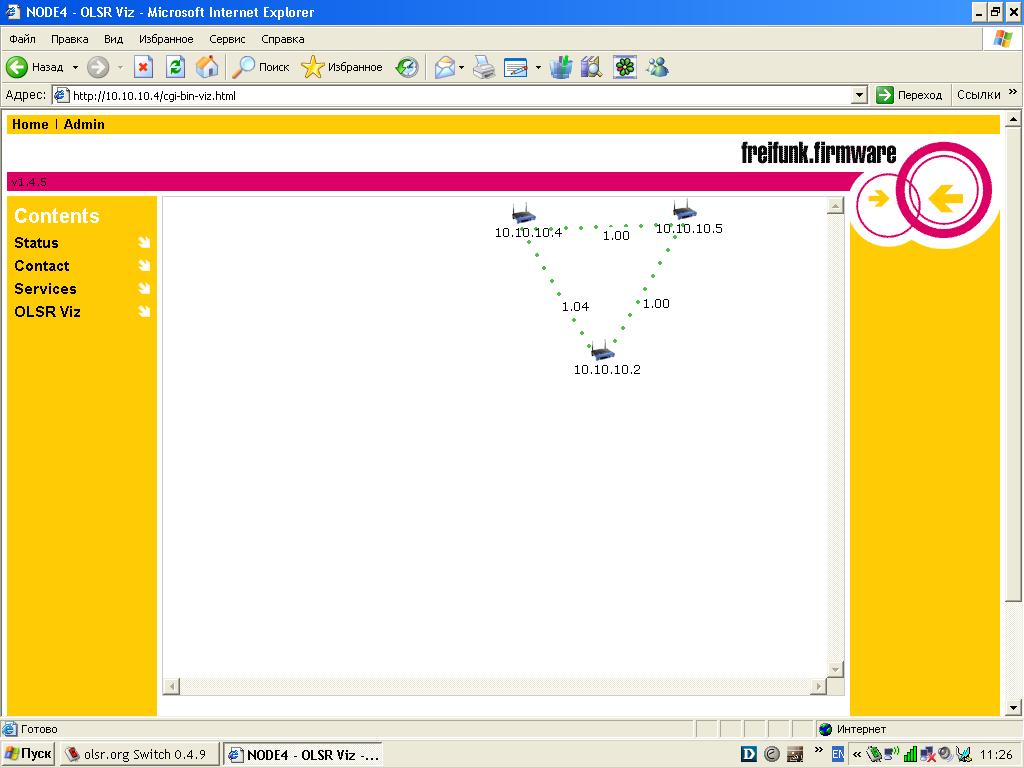The height and width of the screenshot is (768, 1024).
Task: Expand the Ссылки links chevron
Action: (x=1013, y=92)
